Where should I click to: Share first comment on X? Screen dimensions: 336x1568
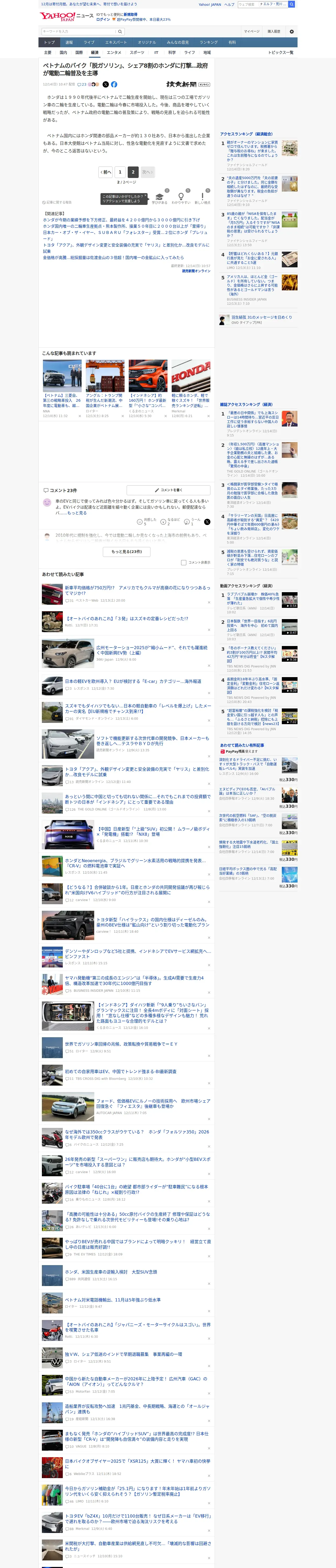coord(207,522)
